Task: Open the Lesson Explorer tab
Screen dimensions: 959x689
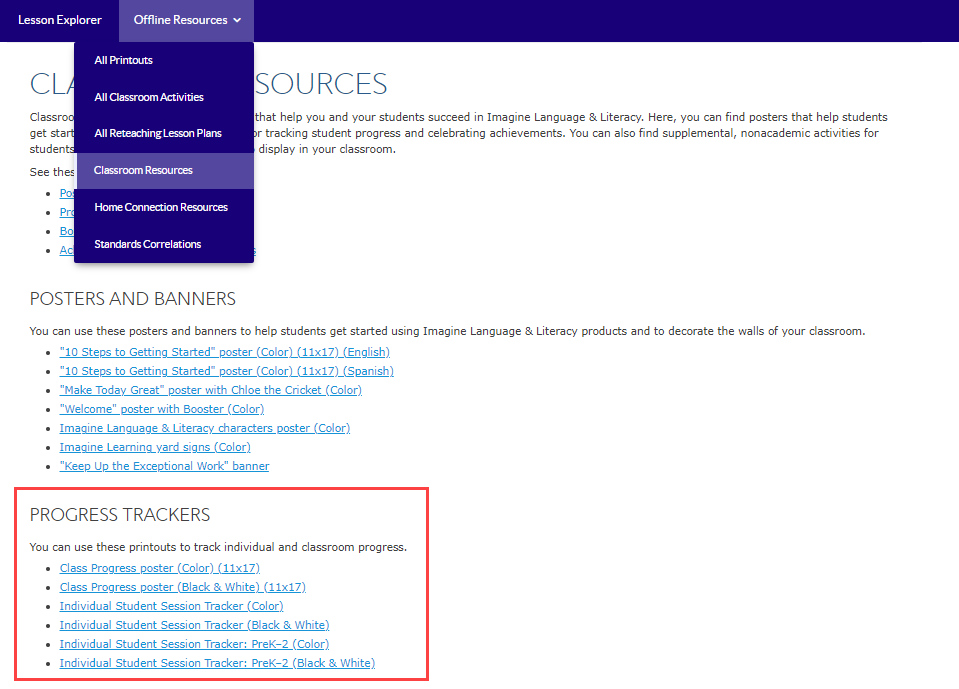Action: coord(60,20)
